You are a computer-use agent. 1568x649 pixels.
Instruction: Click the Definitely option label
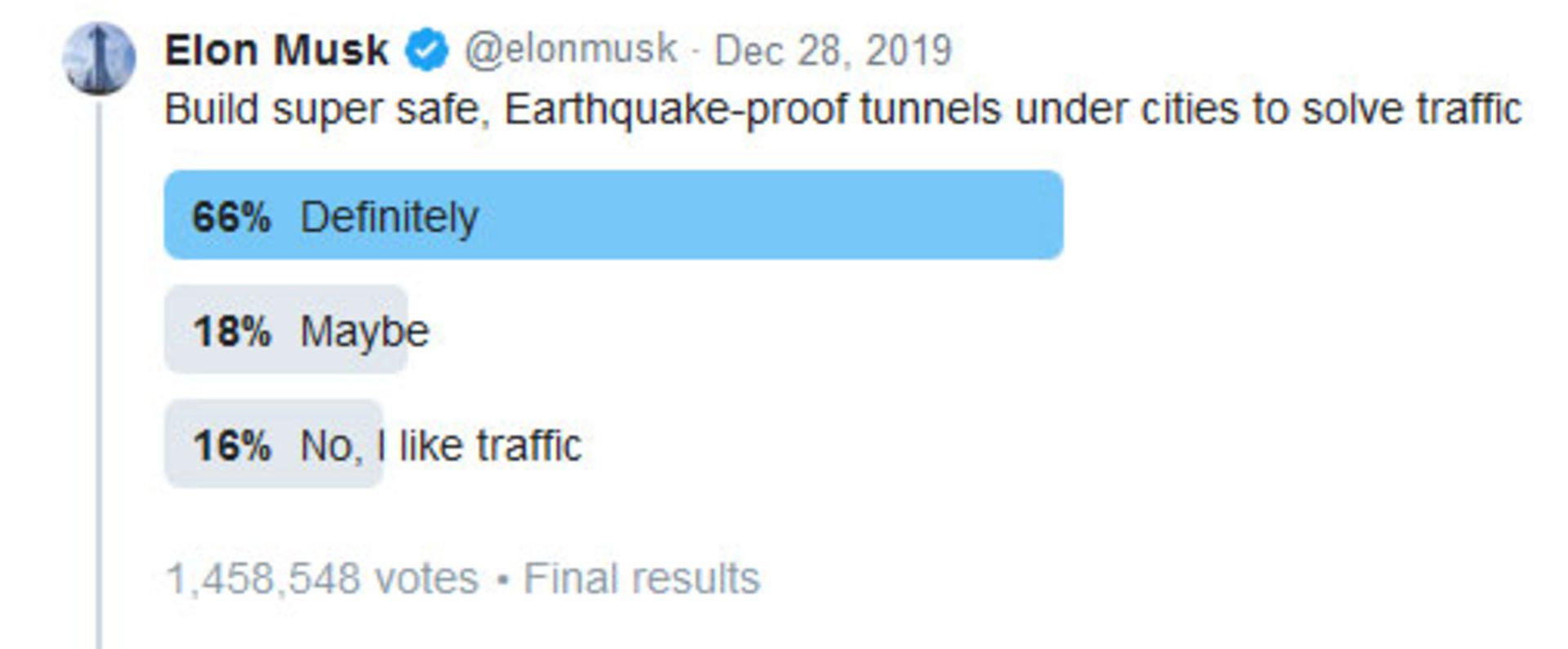390,219
